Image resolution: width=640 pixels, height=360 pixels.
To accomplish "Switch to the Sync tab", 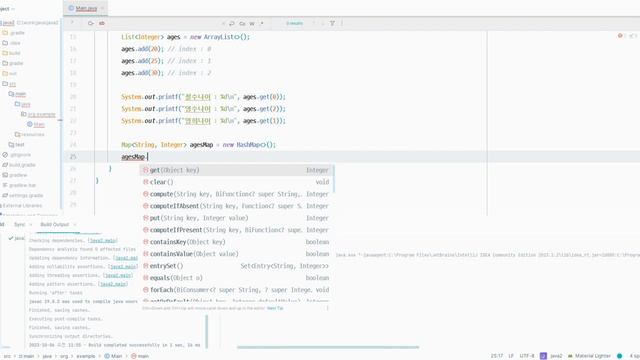I will 19,224.
